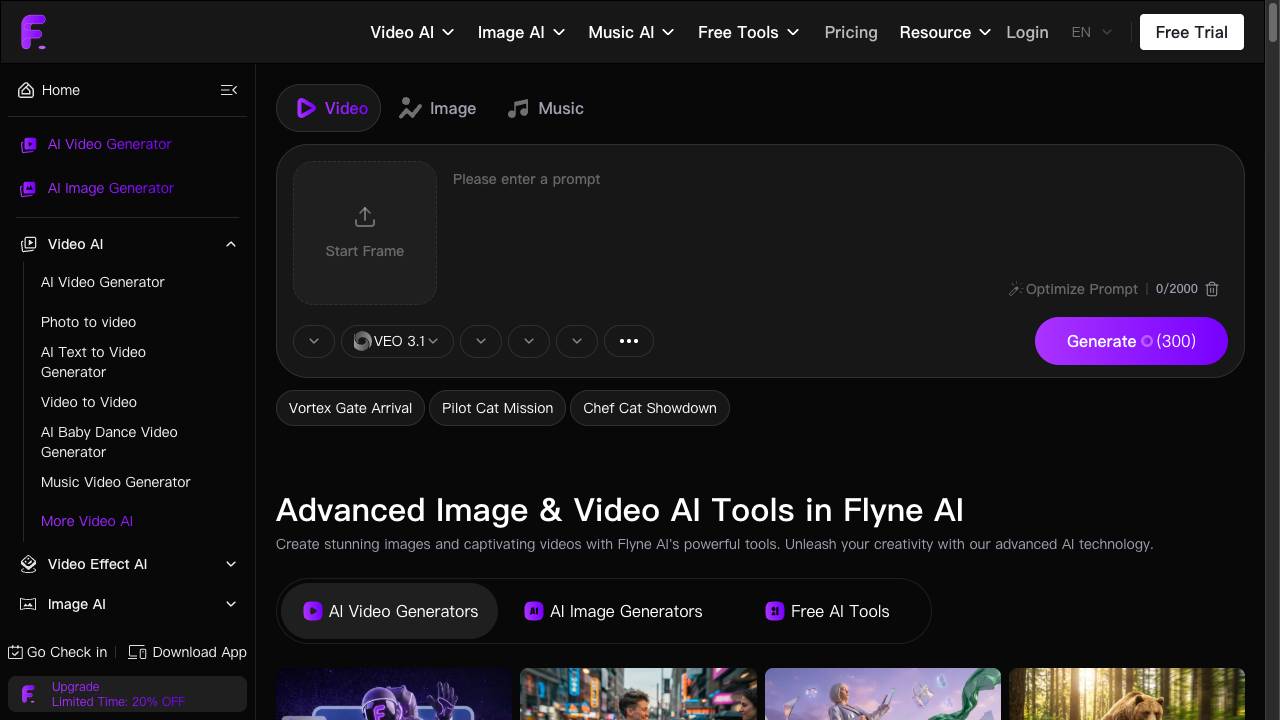This screenshot has height=720, width=1280.
Task: Click the Image AI picture icon in the sidebar
Action: [29, 604]
